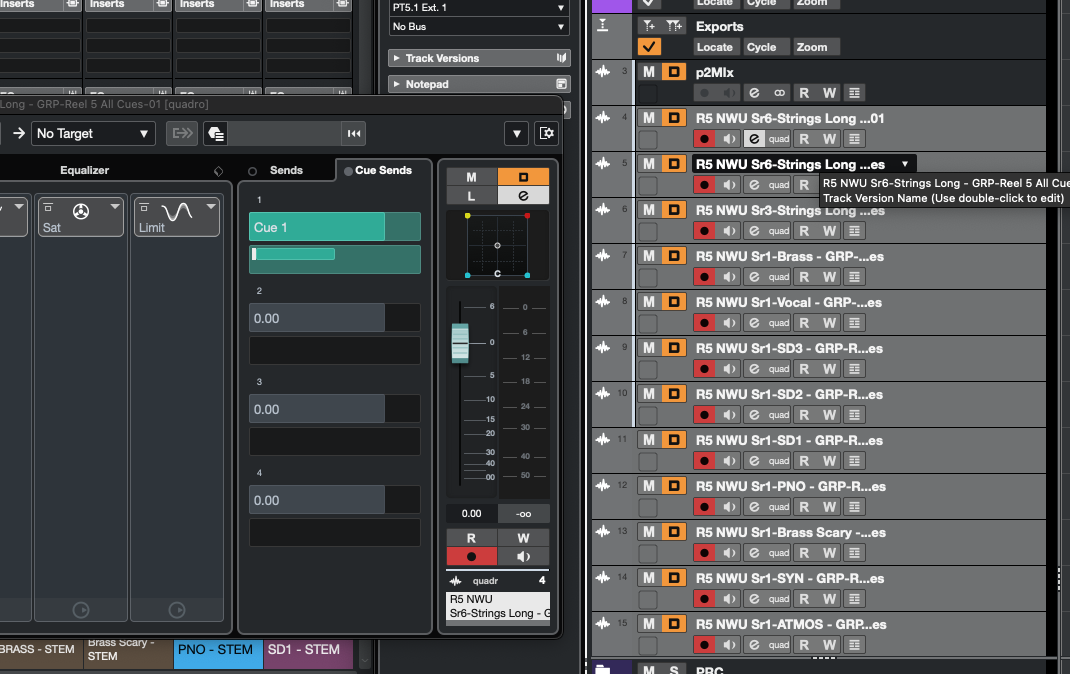Click Zoom button on Exports marker track
This screenshot has height=674, width=1070.
click(811, 47)
